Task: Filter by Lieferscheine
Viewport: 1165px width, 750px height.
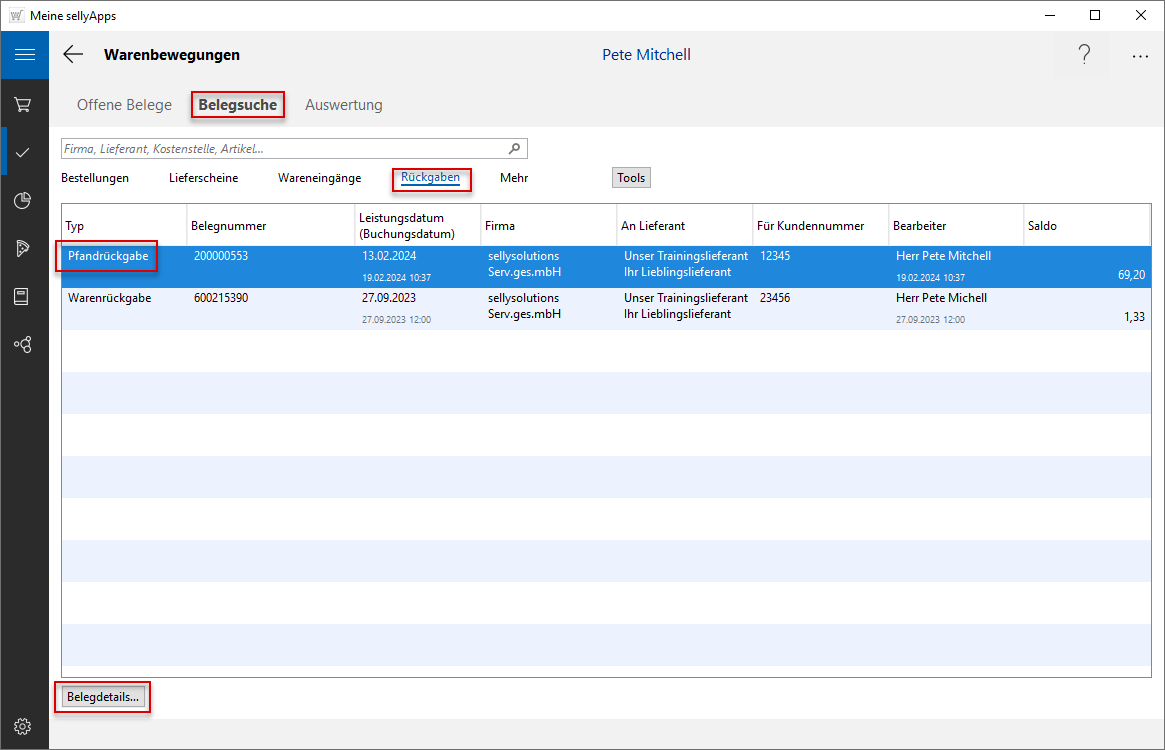Action: [203, 178]
